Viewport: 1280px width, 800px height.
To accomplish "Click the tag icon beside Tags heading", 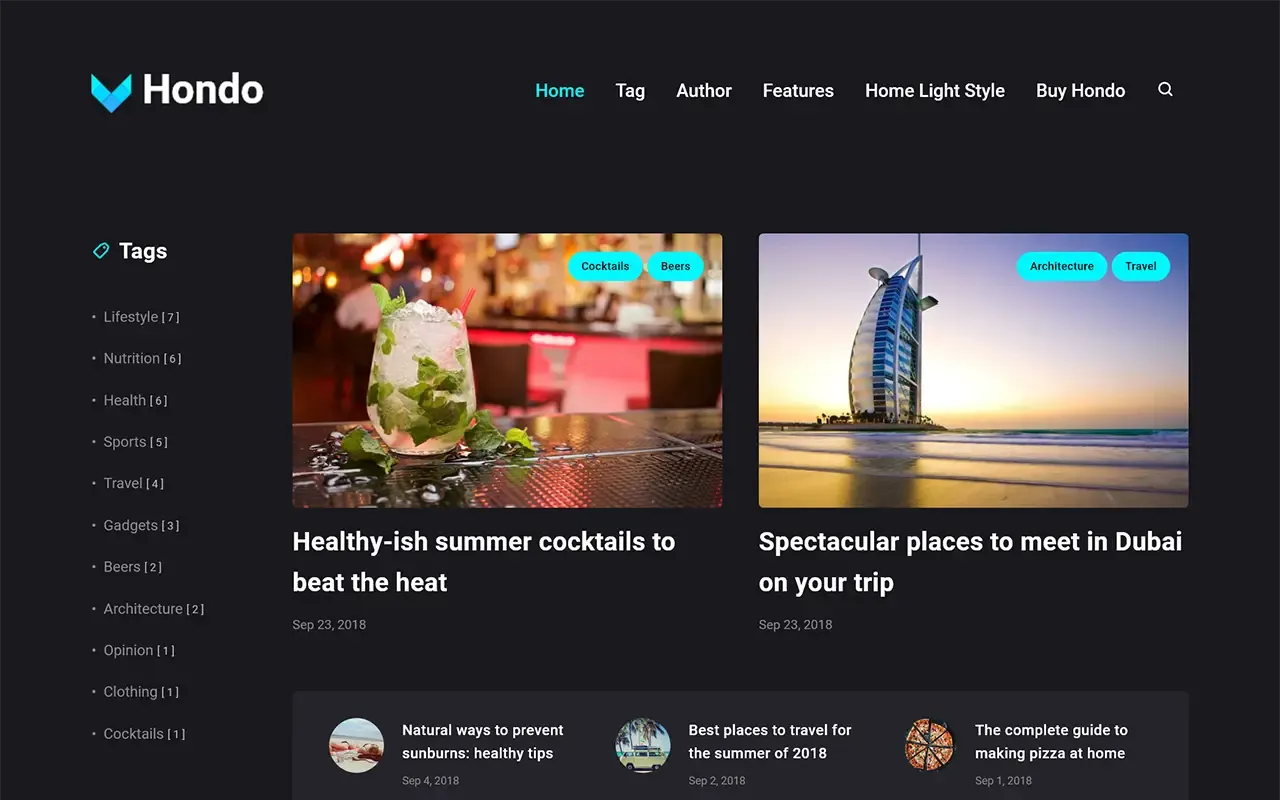I will click(101, 251).
